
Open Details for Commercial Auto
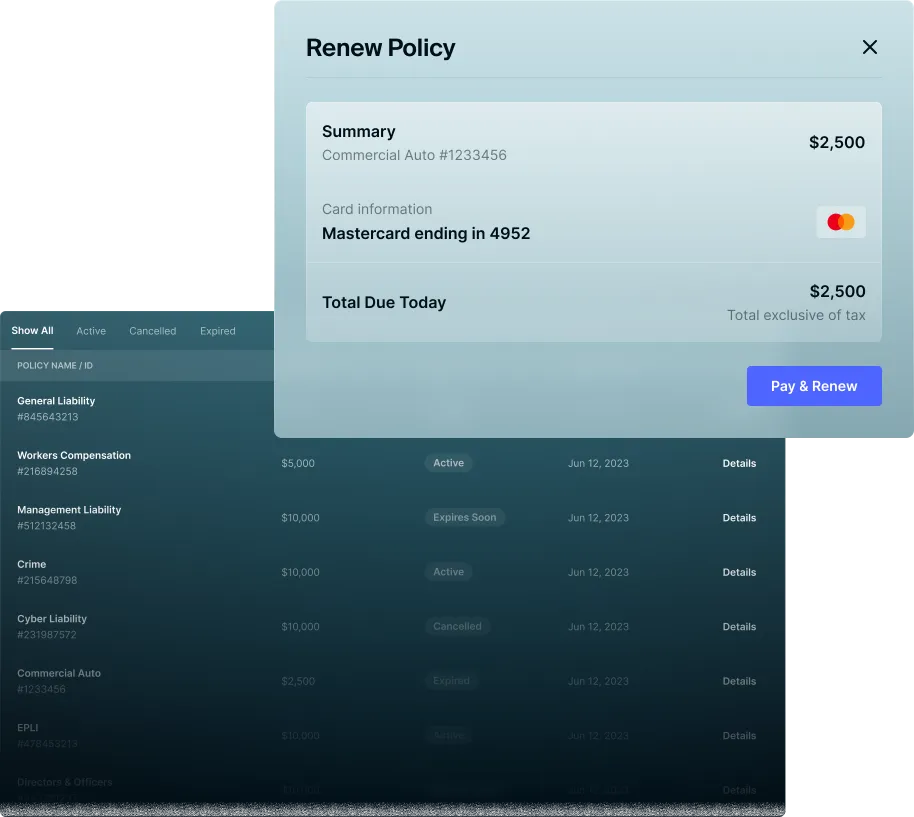[739, 681]
